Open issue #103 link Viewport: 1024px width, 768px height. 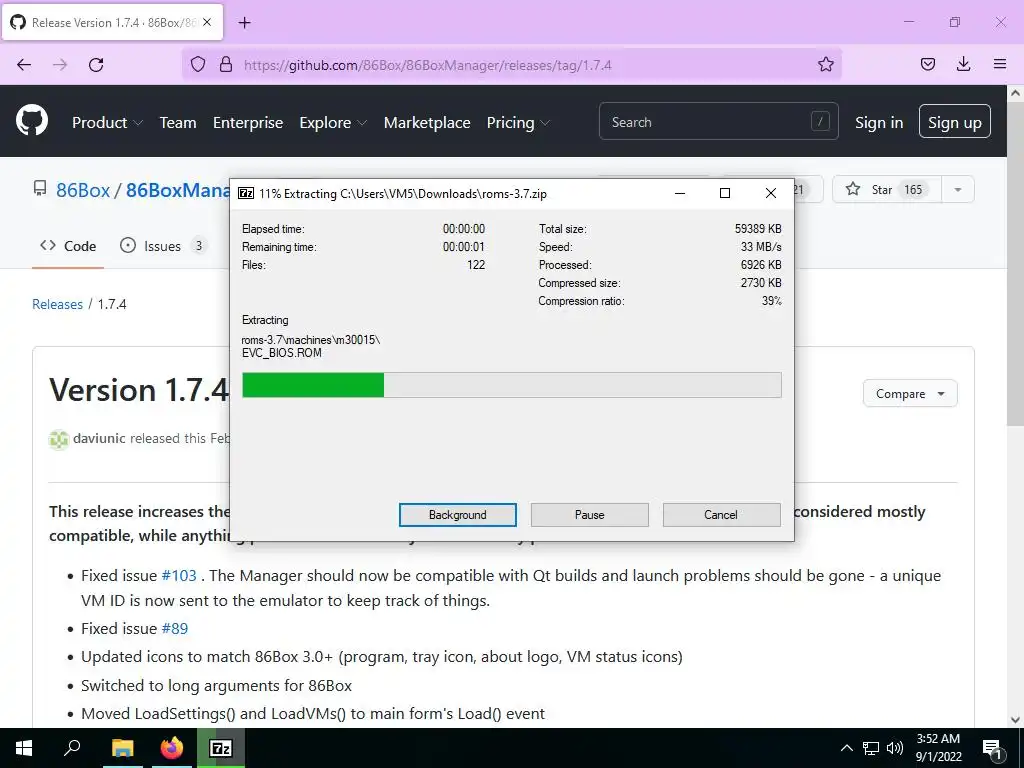tap(179, 575)
